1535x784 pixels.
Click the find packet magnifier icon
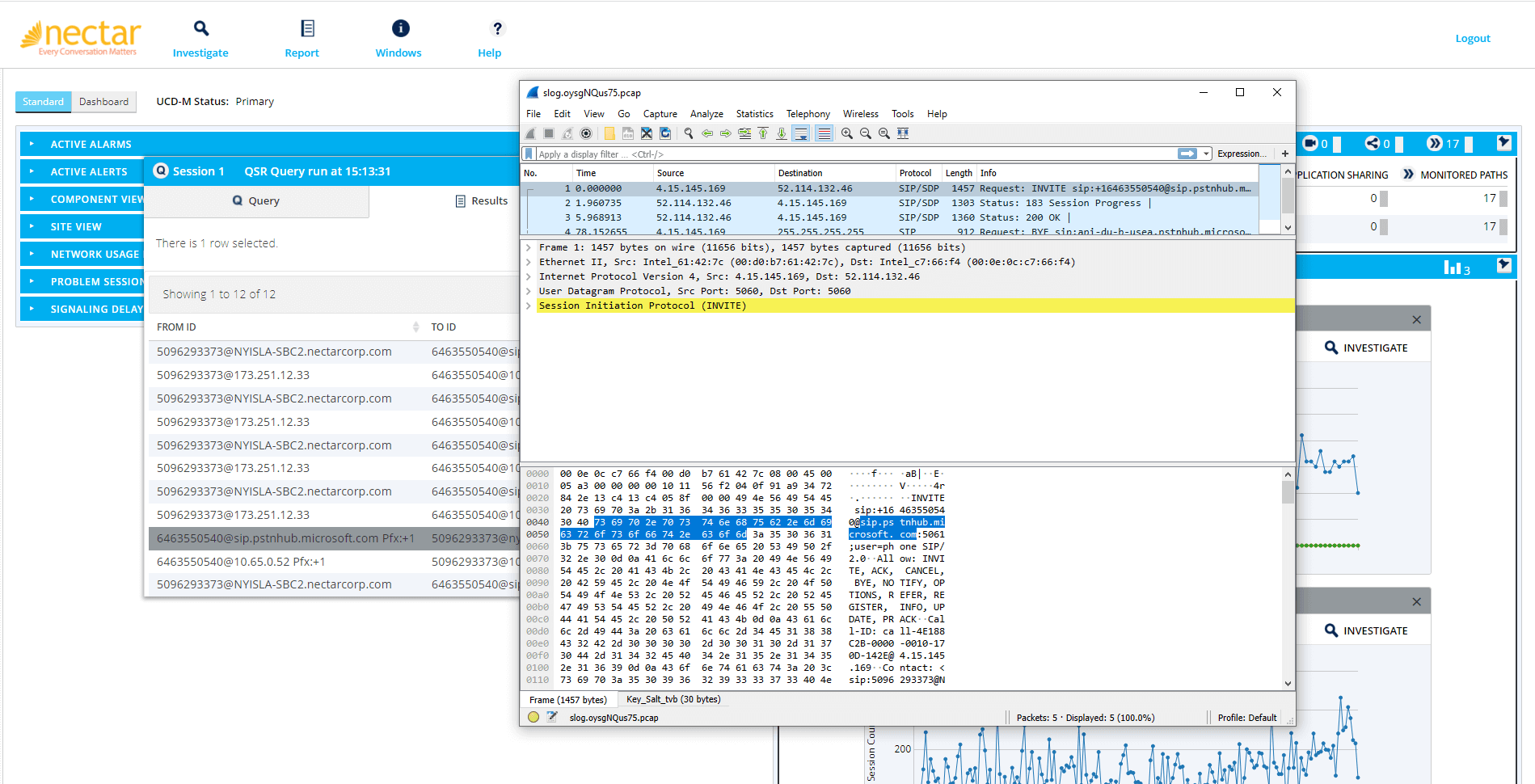point(689,133)
